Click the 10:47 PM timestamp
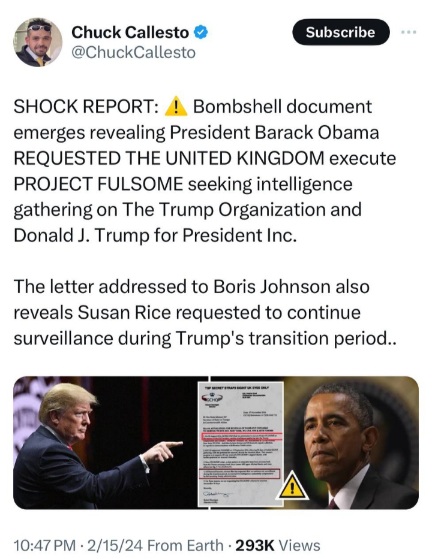The height and width of the screenshot is (559, 432). (45, 545)
